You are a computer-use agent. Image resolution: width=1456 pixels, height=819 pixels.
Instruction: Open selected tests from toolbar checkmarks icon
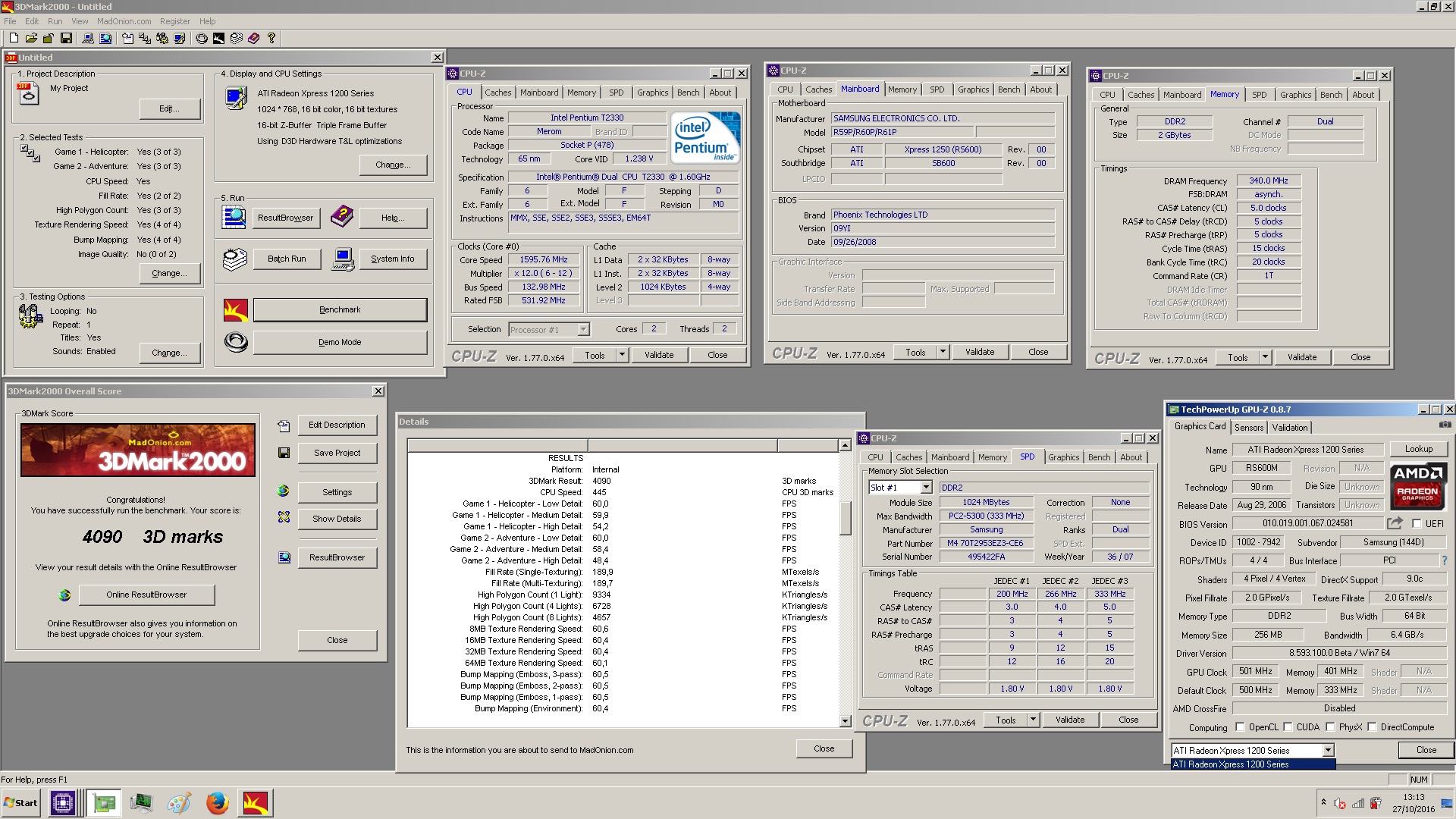click(x=145, y=38)
